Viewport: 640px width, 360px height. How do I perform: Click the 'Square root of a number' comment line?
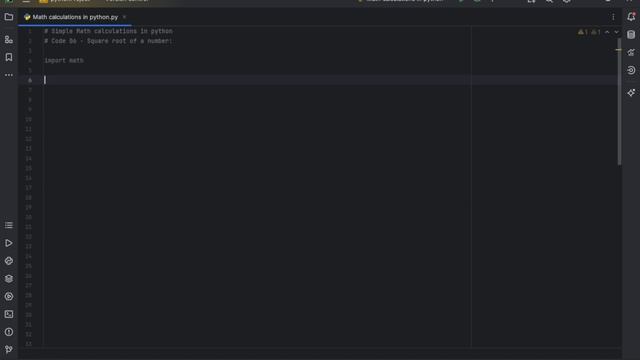coord(108,41)
